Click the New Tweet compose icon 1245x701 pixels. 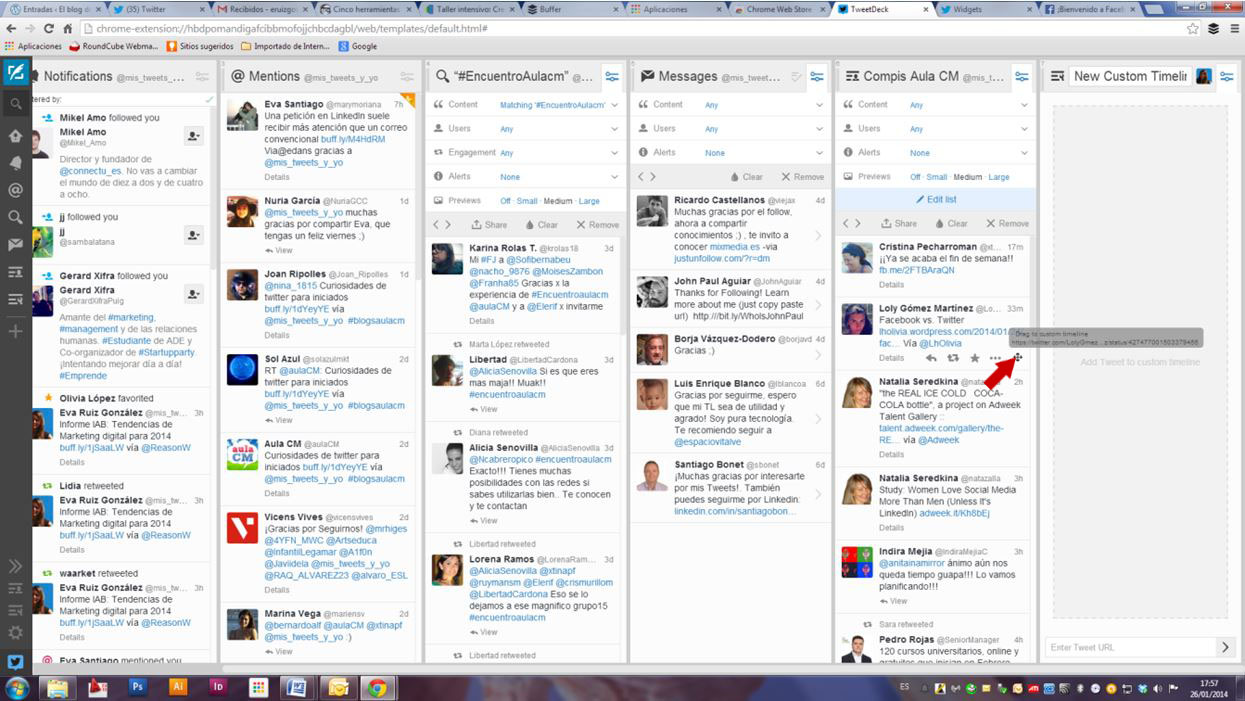pyautogui.click(x=15, y=74)
